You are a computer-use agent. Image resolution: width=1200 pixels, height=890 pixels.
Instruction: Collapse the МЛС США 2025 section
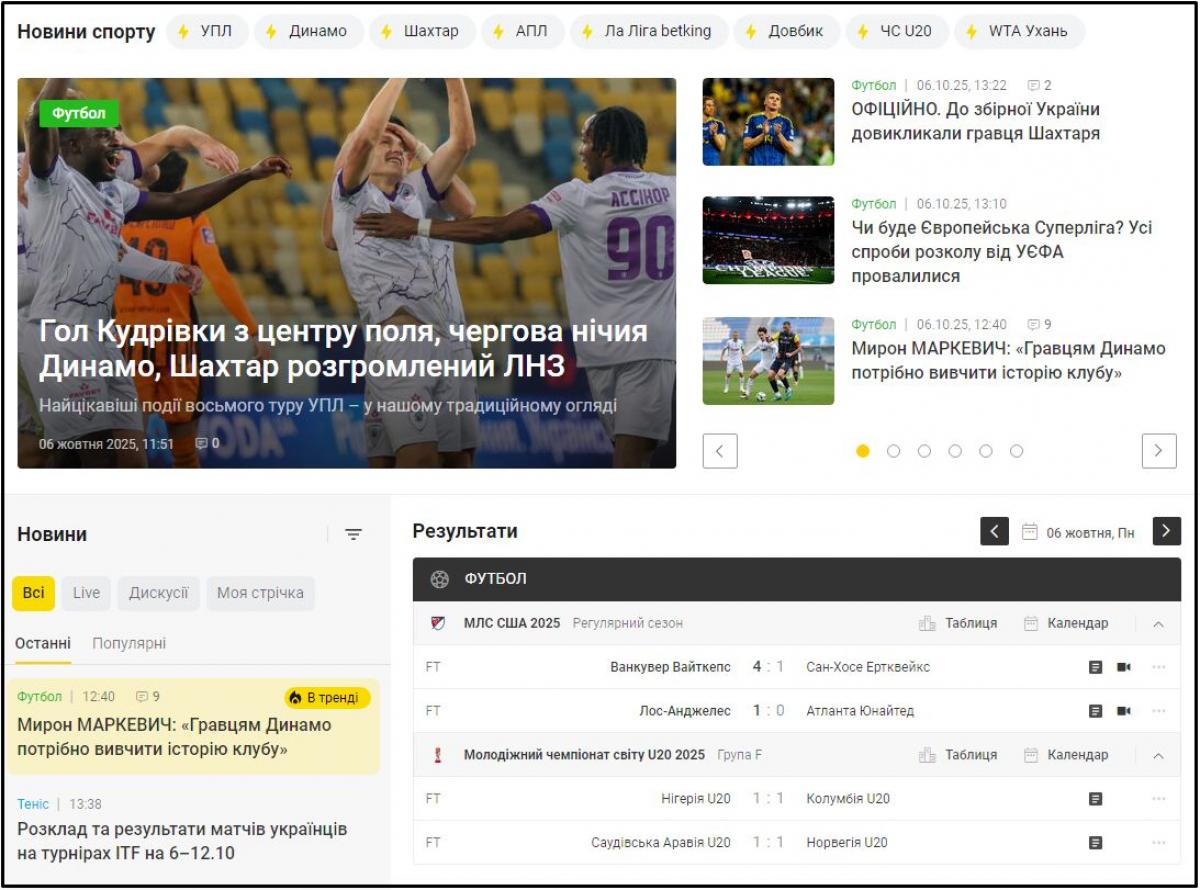coord(1158,624)
